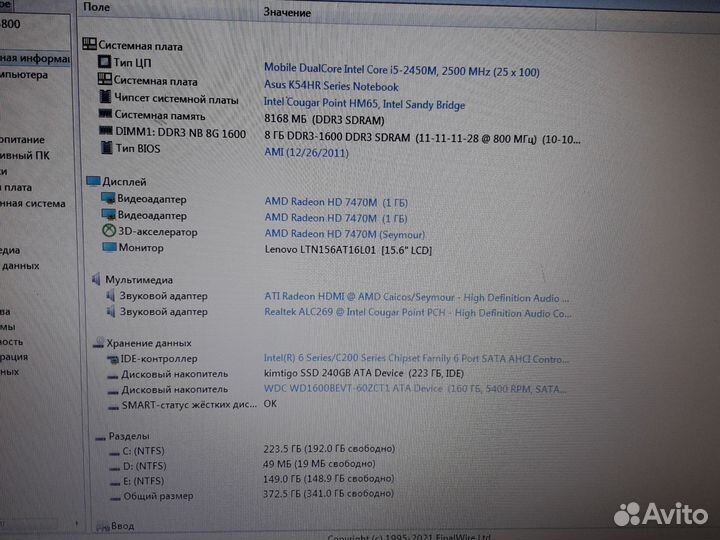Image resolution: width=720 pixels, height=540 pixels.
Task: Click the Мультимедиа speaker icon
Action: [x=96, y=278]
